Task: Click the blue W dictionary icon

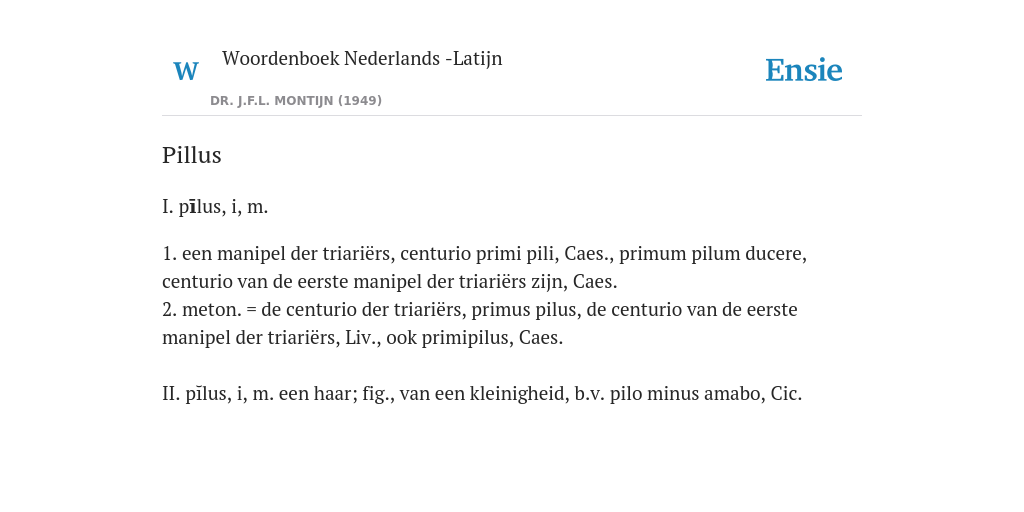Action: click(x=185, y=71)
